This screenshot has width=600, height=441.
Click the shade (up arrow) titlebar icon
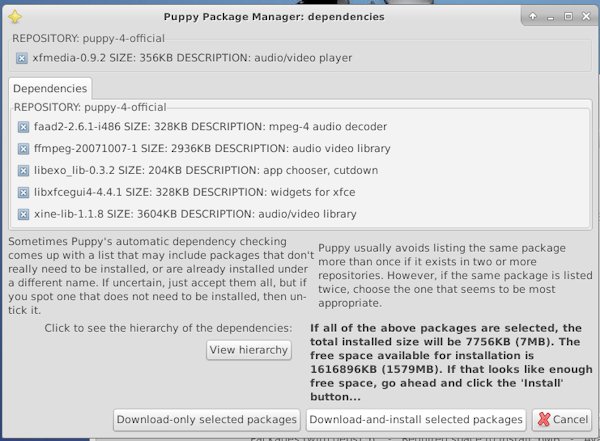coord(533,16)
